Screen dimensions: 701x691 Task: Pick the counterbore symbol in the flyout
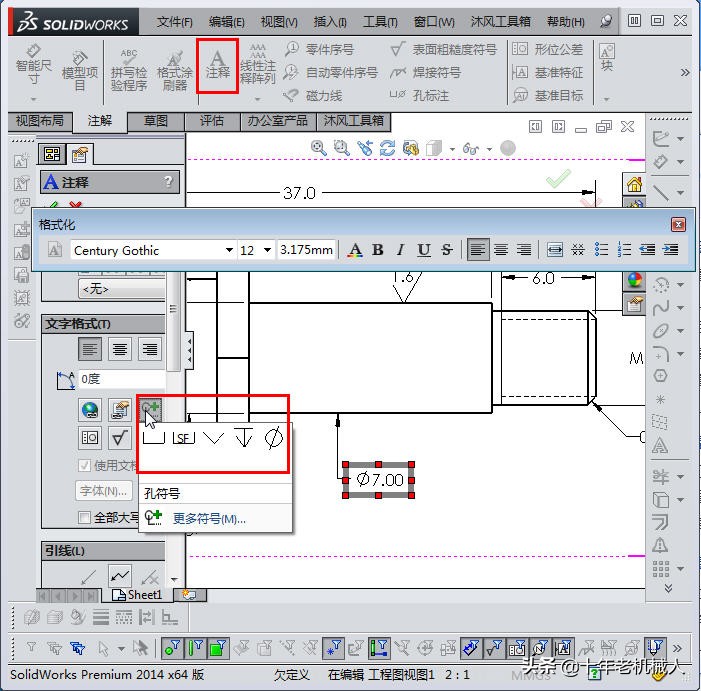(154, 438)
